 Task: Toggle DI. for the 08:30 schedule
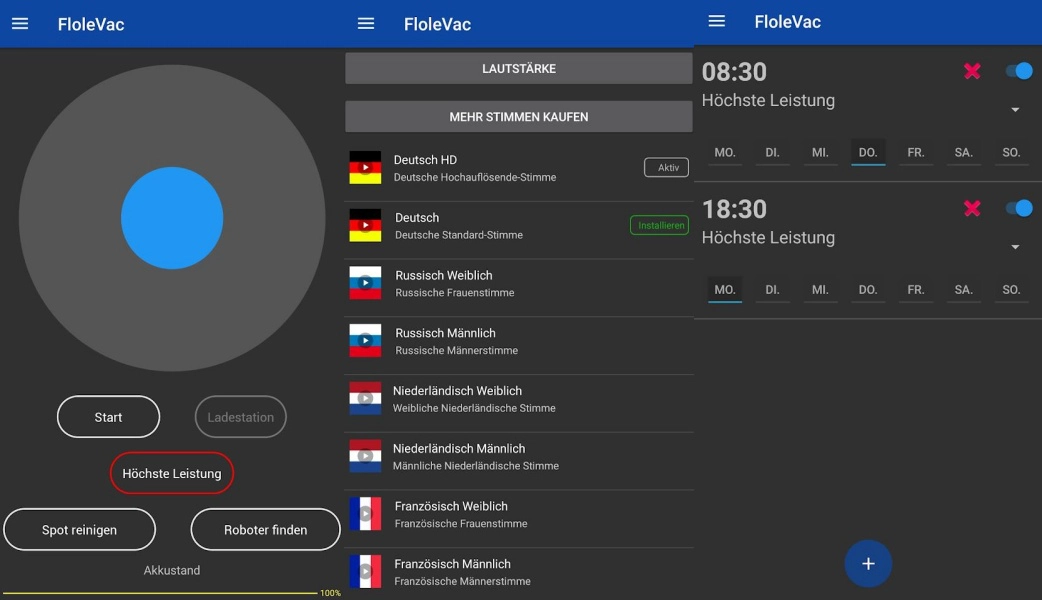pyautogui.click(x=772, y=153)
